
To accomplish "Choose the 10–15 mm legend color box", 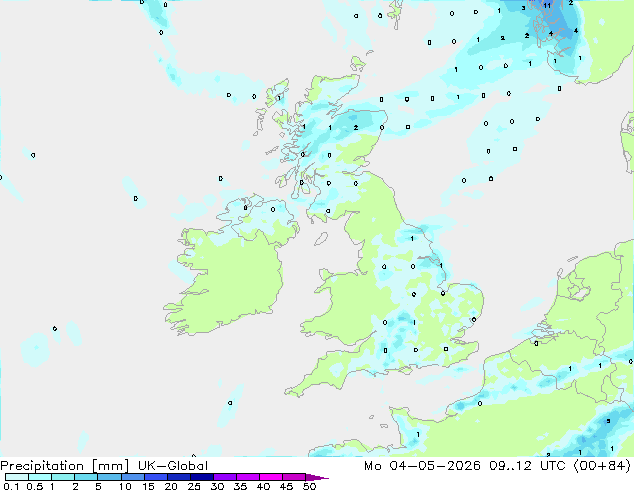I will 132,477.
